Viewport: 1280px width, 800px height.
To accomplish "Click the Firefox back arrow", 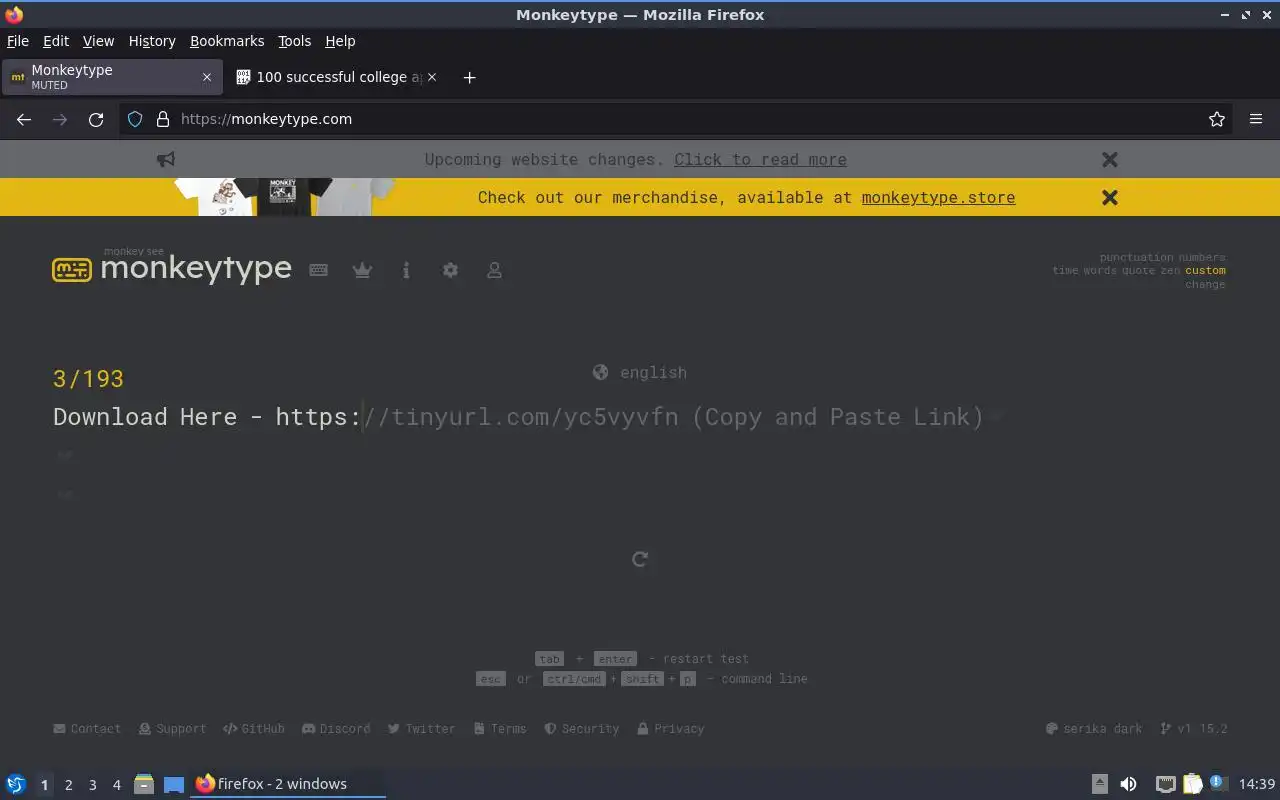I will [24, 119].
